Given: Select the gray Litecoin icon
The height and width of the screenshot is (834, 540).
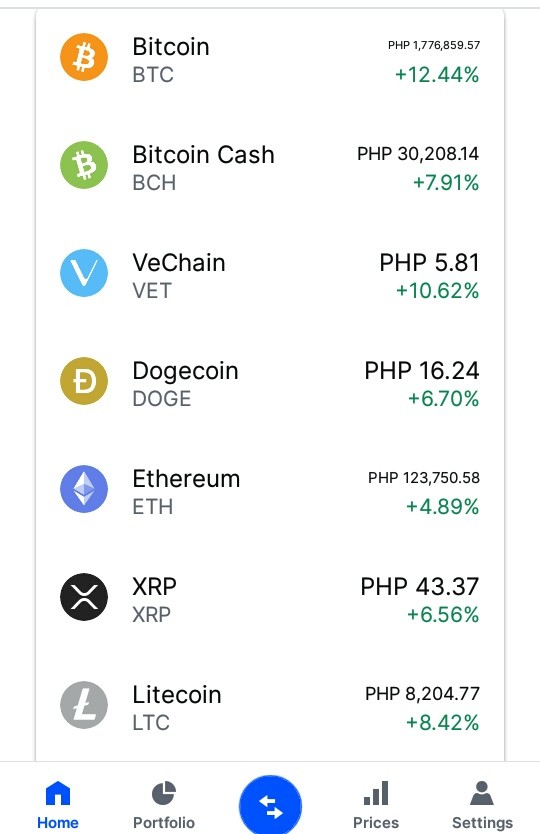Looking at the screenshot, I should [84, 705].
